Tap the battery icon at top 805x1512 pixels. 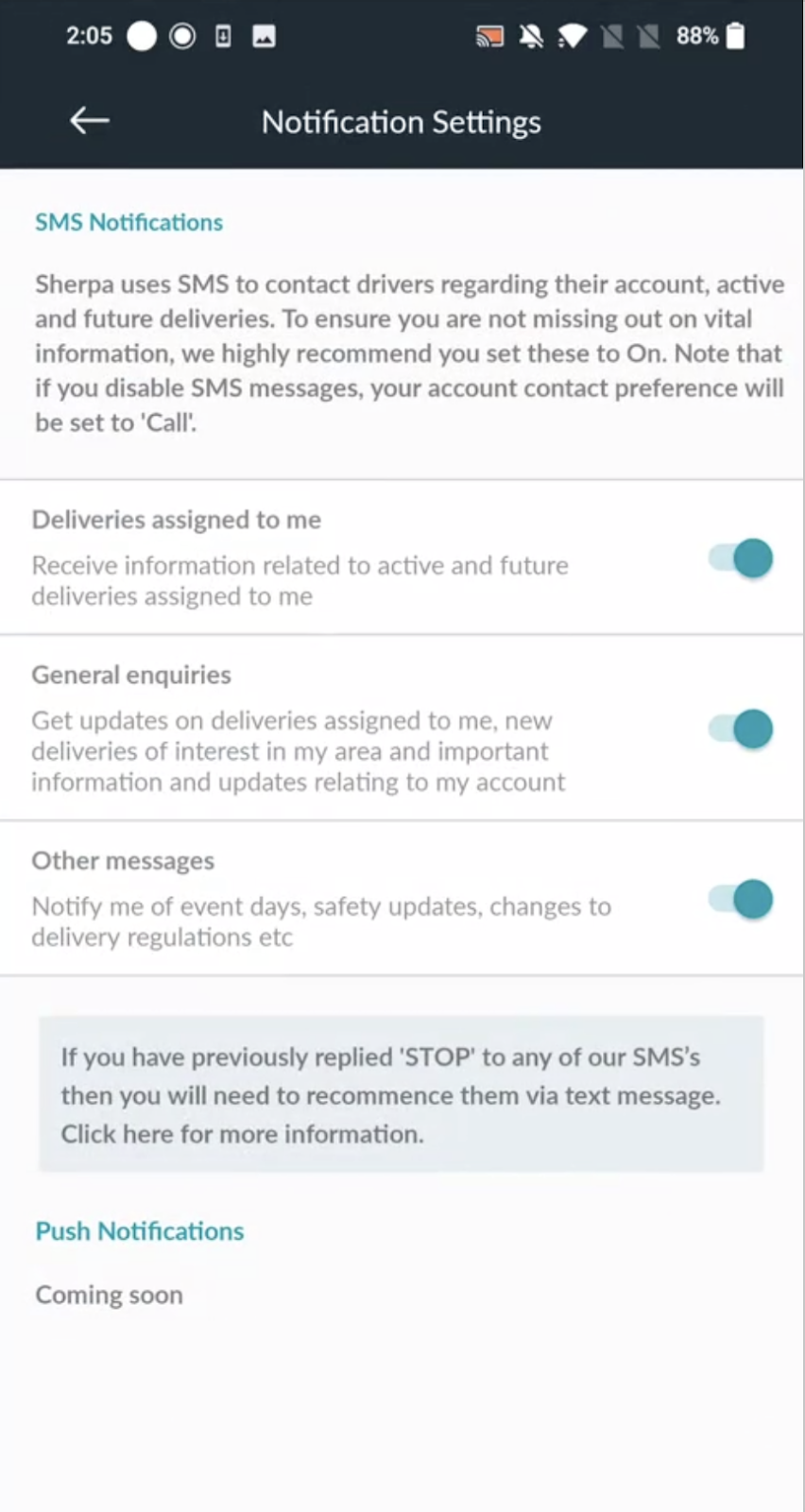tap(736, 36)
